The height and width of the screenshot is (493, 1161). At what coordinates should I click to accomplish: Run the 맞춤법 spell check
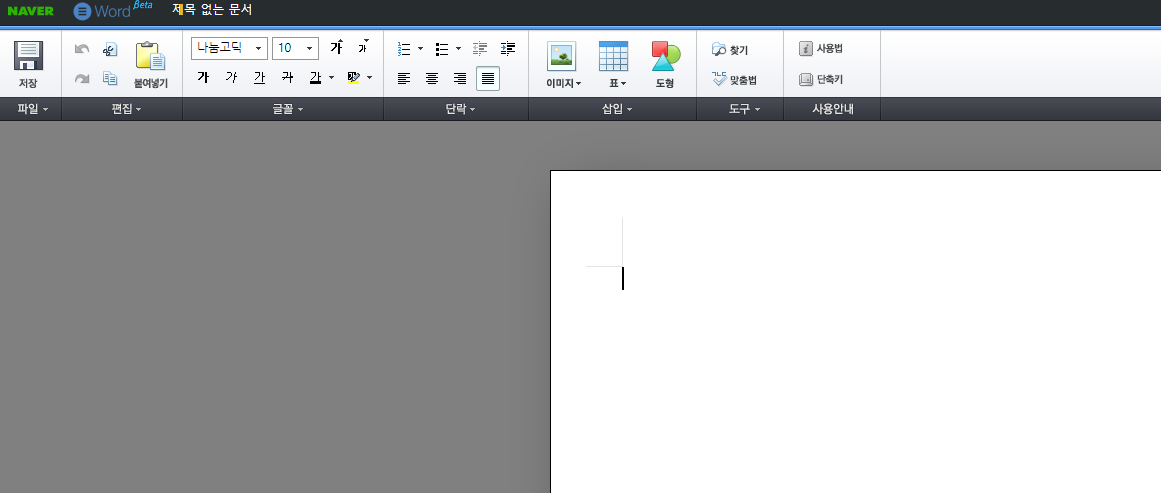(735, 79)
